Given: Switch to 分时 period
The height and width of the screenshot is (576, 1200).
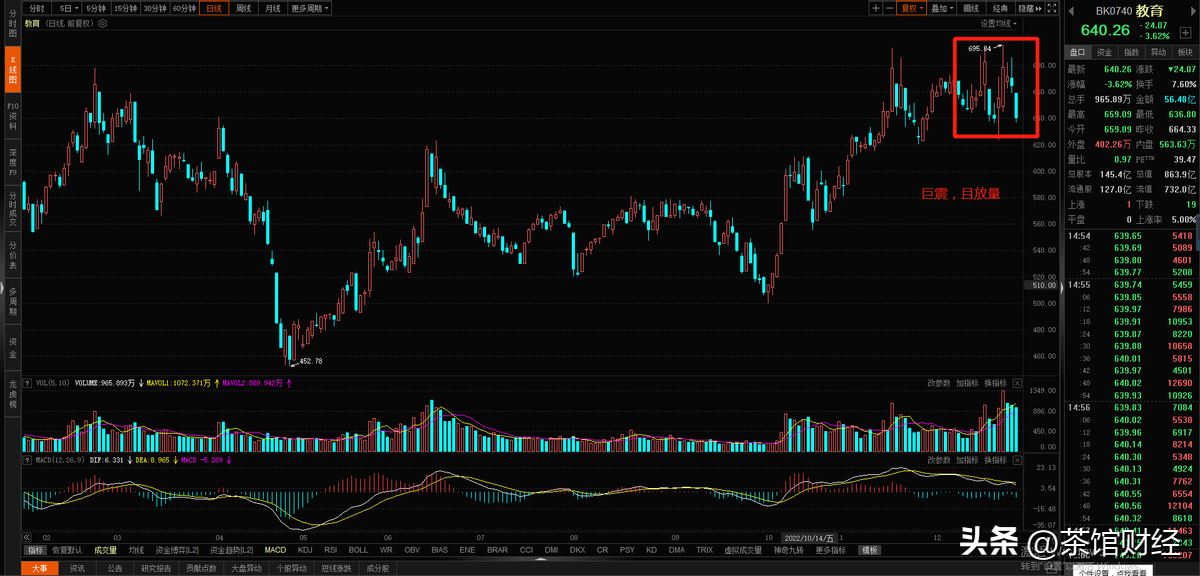Looking at the screenshot, I should click(x=36, y=8).
